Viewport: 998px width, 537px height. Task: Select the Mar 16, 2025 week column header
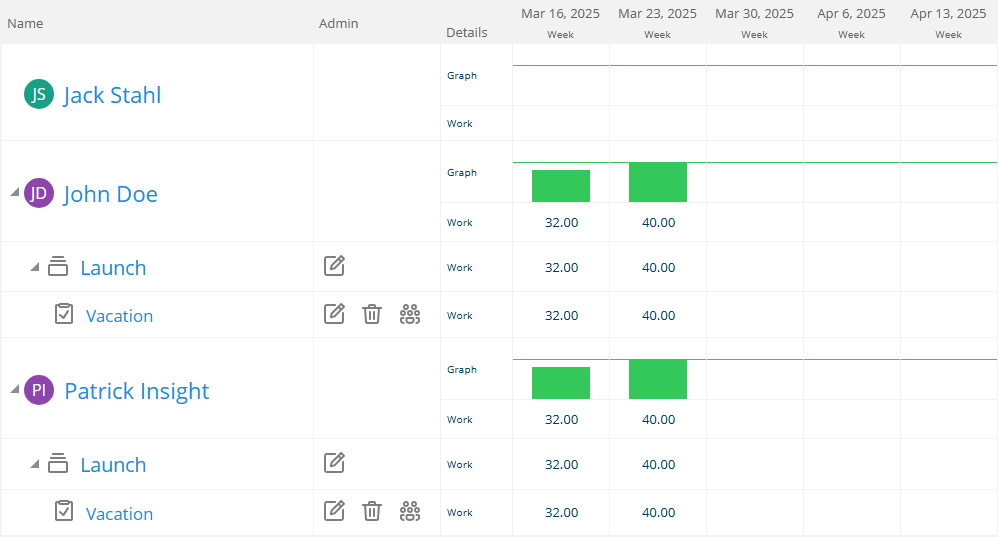[x=560, y=22]
